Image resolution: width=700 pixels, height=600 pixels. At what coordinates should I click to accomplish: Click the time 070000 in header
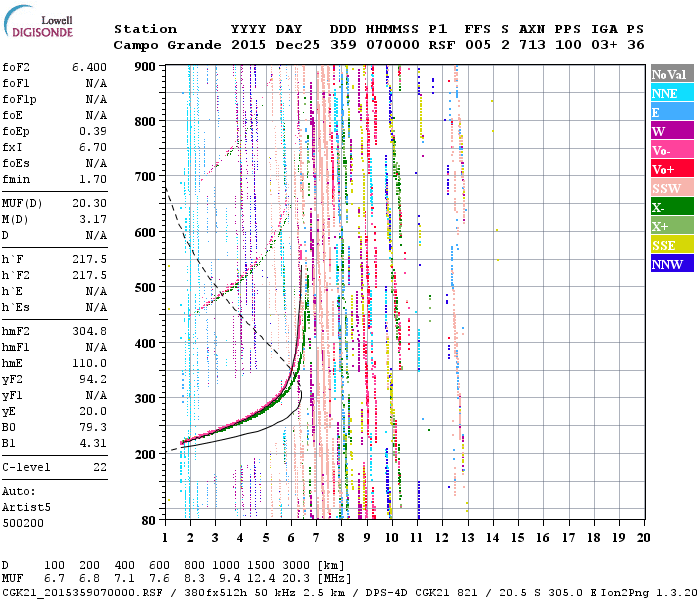click(392, 45)
